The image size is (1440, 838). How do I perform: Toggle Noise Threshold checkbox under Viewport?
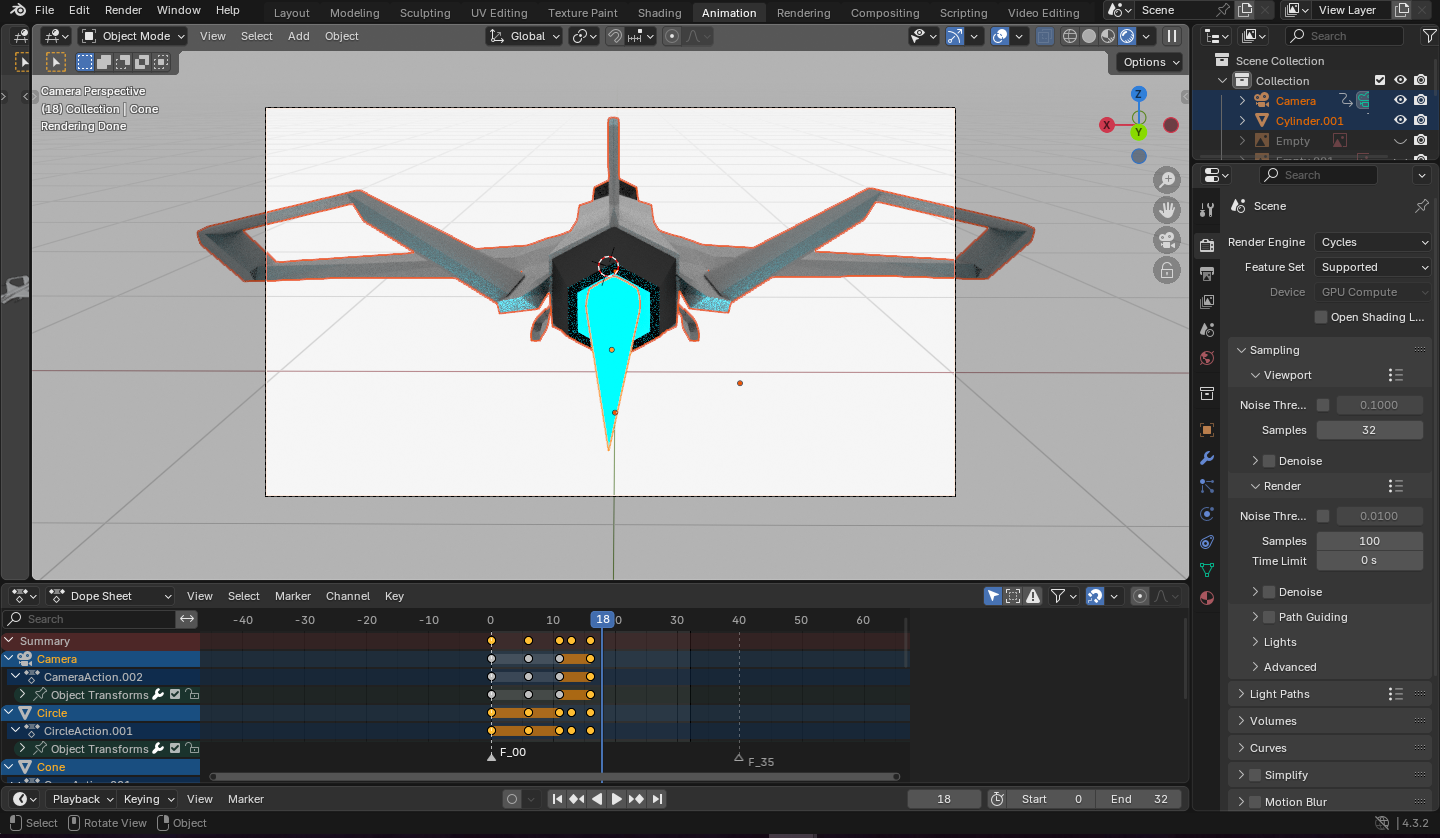pyautogui.click(x=1323, y=405)
